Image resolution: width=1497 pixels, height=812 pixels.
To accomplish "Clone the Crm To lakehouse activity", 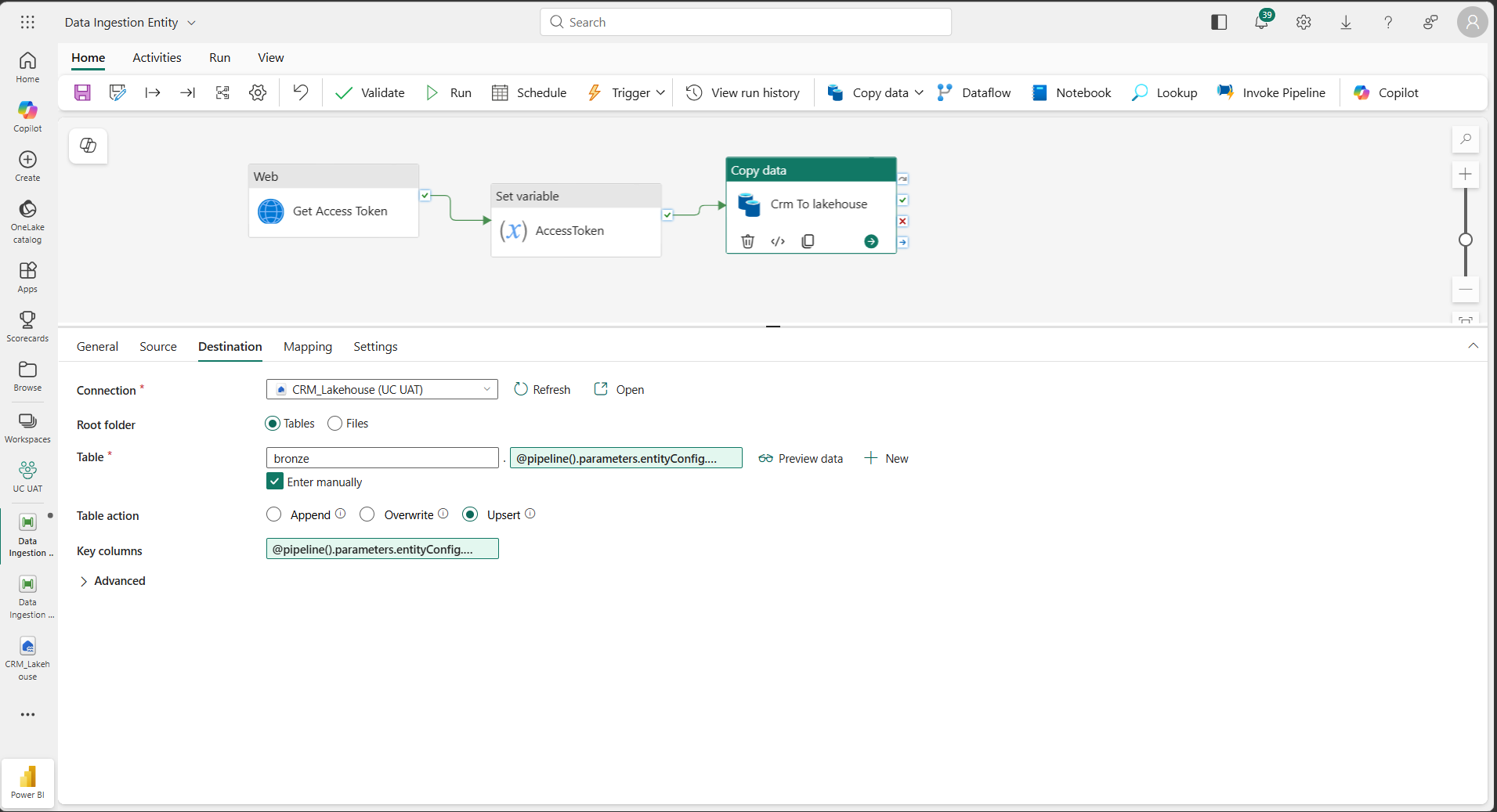I will click(808, 241).
